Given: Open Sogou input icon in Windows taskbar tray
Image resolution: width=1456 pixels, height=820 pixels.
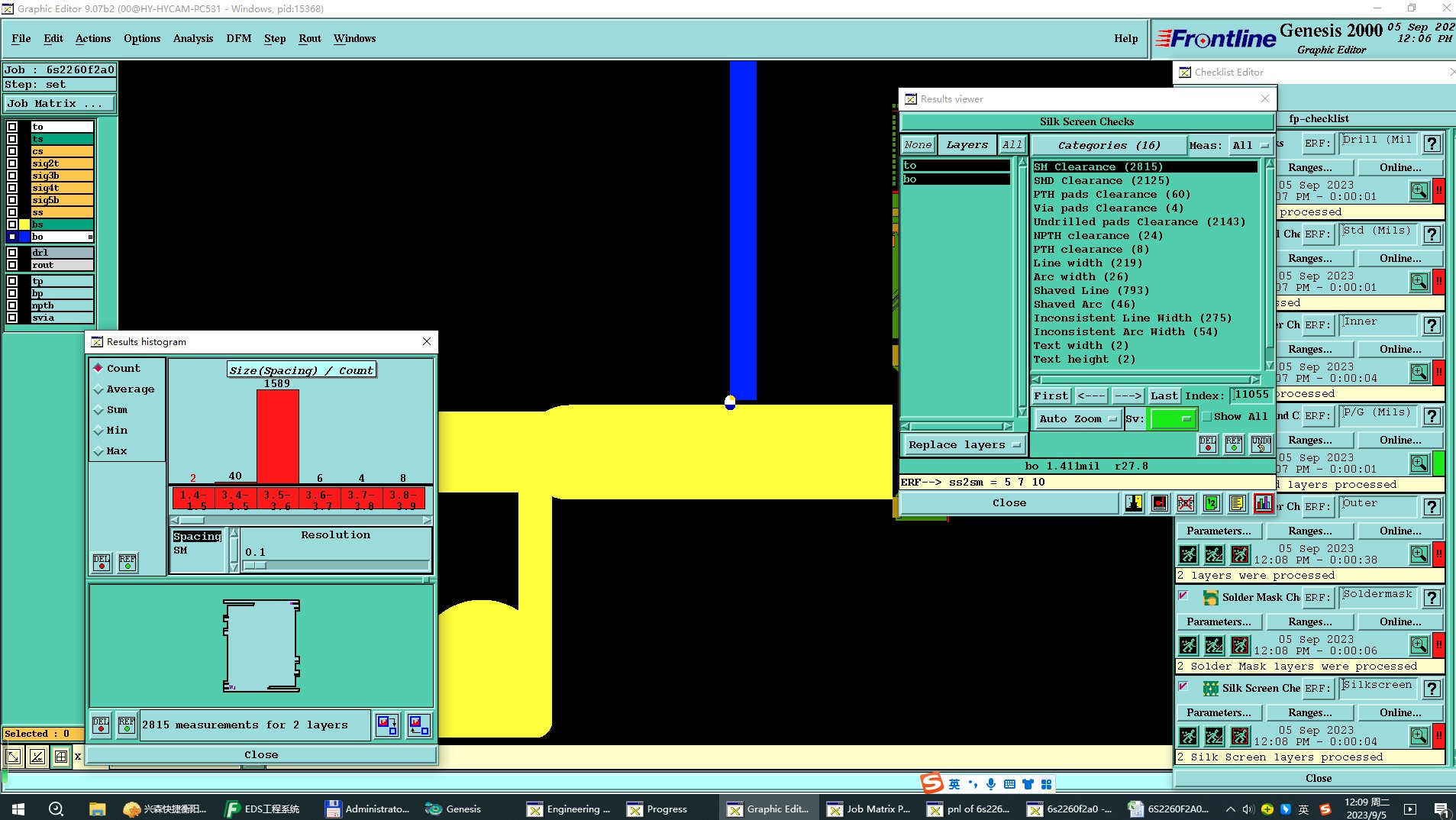Looking at the screenshot, I should click(1325, 809).
